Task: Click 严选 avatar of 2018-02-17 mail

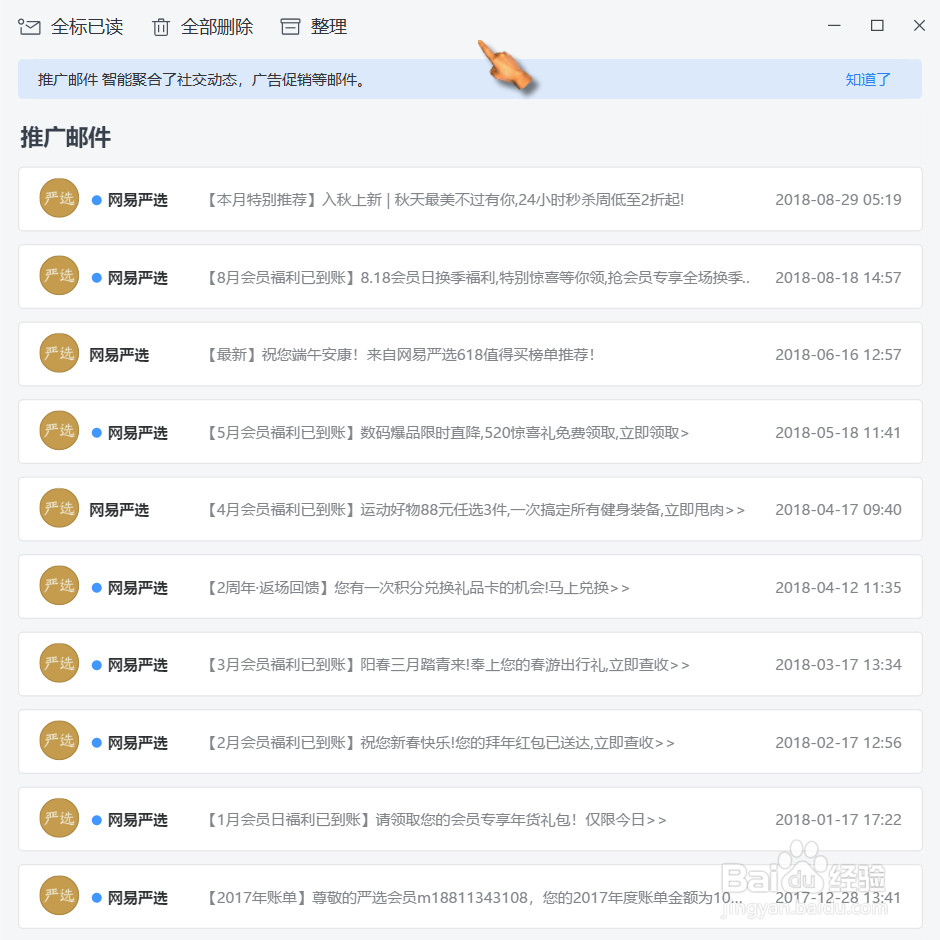Action: pos(59,741)
